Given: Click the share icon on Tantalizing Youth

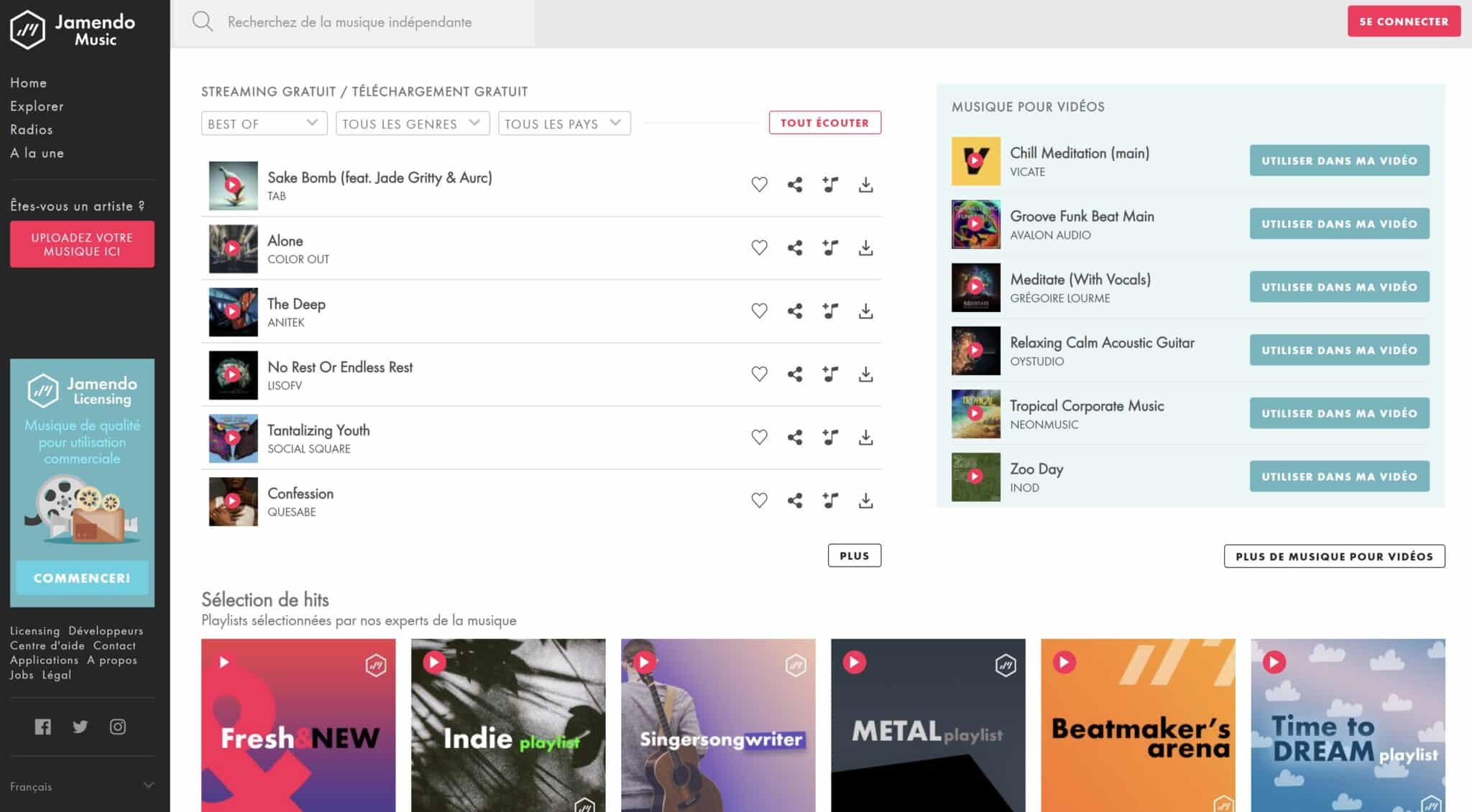Looking at the screenshot, I should coord(795,437).
